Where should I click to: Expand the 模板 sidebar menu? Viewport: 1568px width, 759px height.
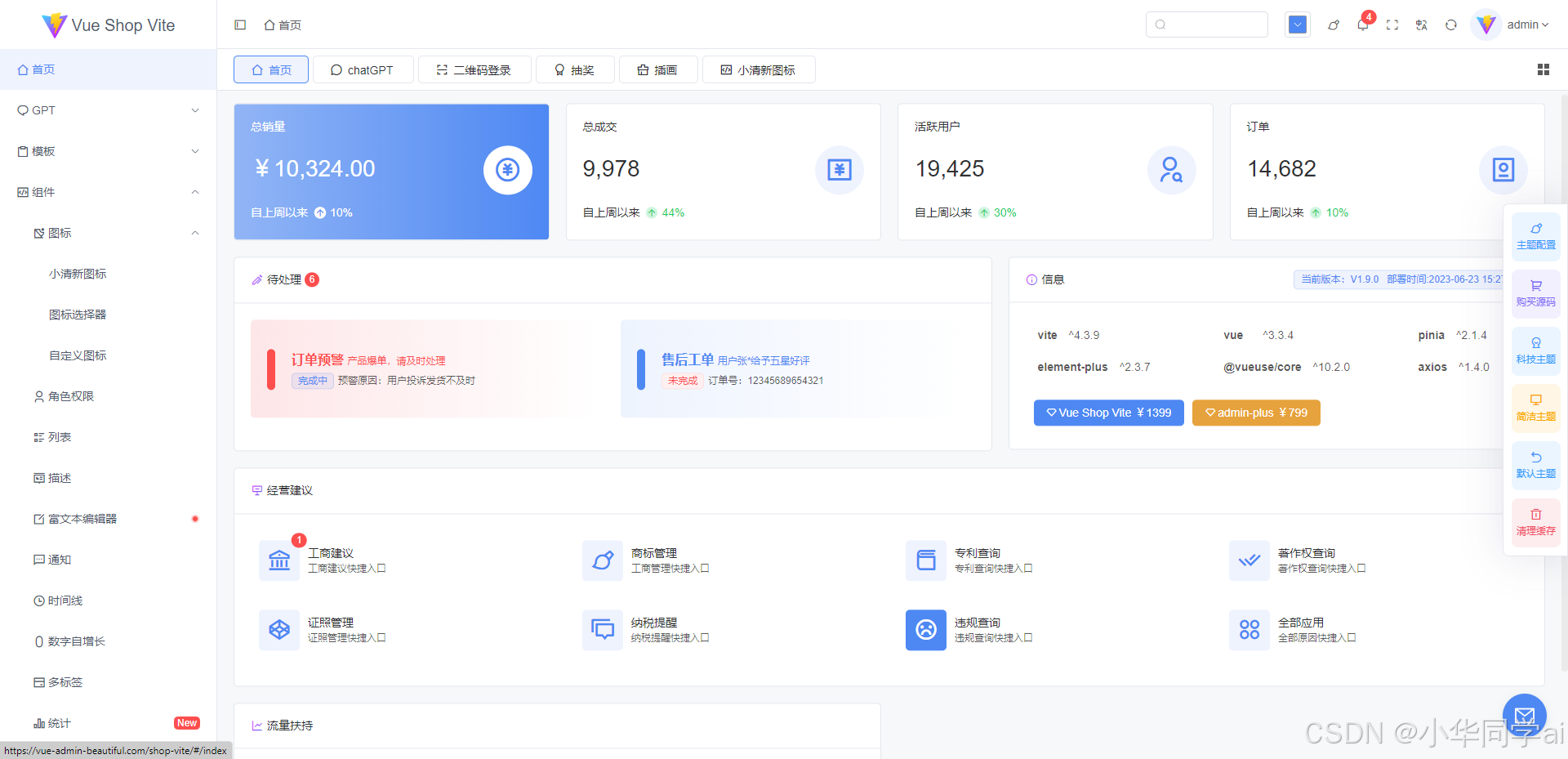[x=107, y=151]
